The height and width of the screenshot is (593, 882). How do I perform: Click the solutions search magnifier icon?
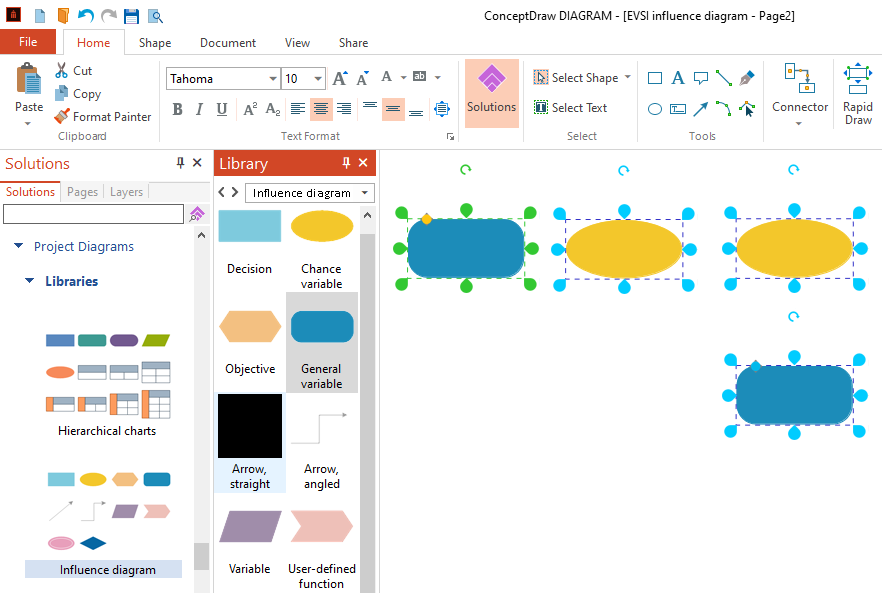[197, 214]
